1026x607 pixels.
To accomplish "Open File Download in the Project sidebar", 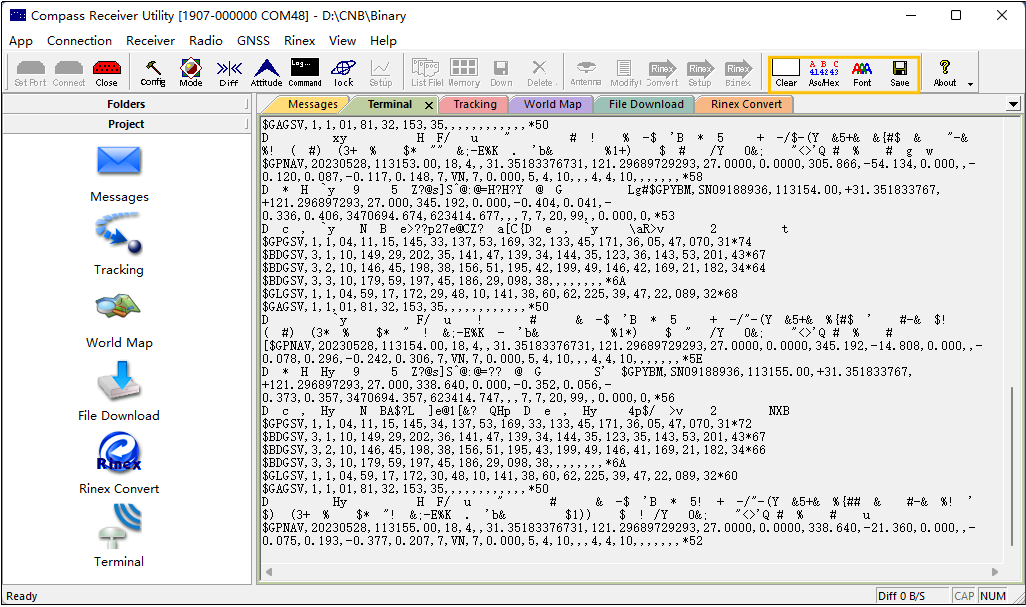I will (x=118, y=393).
